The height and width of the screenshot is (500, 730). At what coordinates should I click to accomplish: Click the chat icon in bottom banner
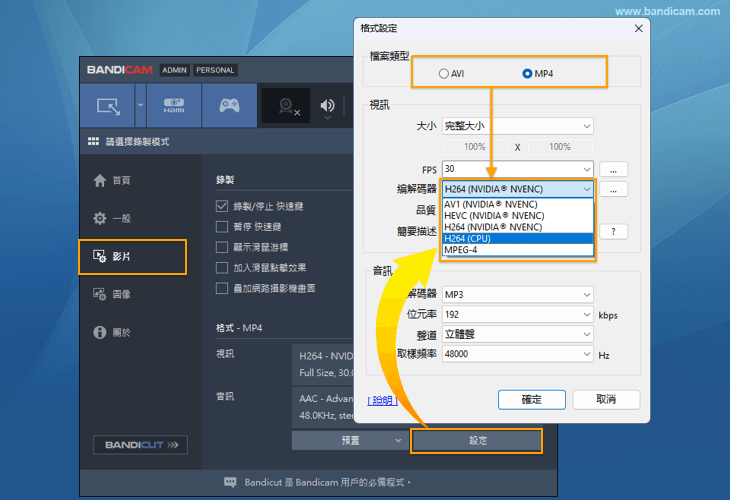click(x=230, y=482)
